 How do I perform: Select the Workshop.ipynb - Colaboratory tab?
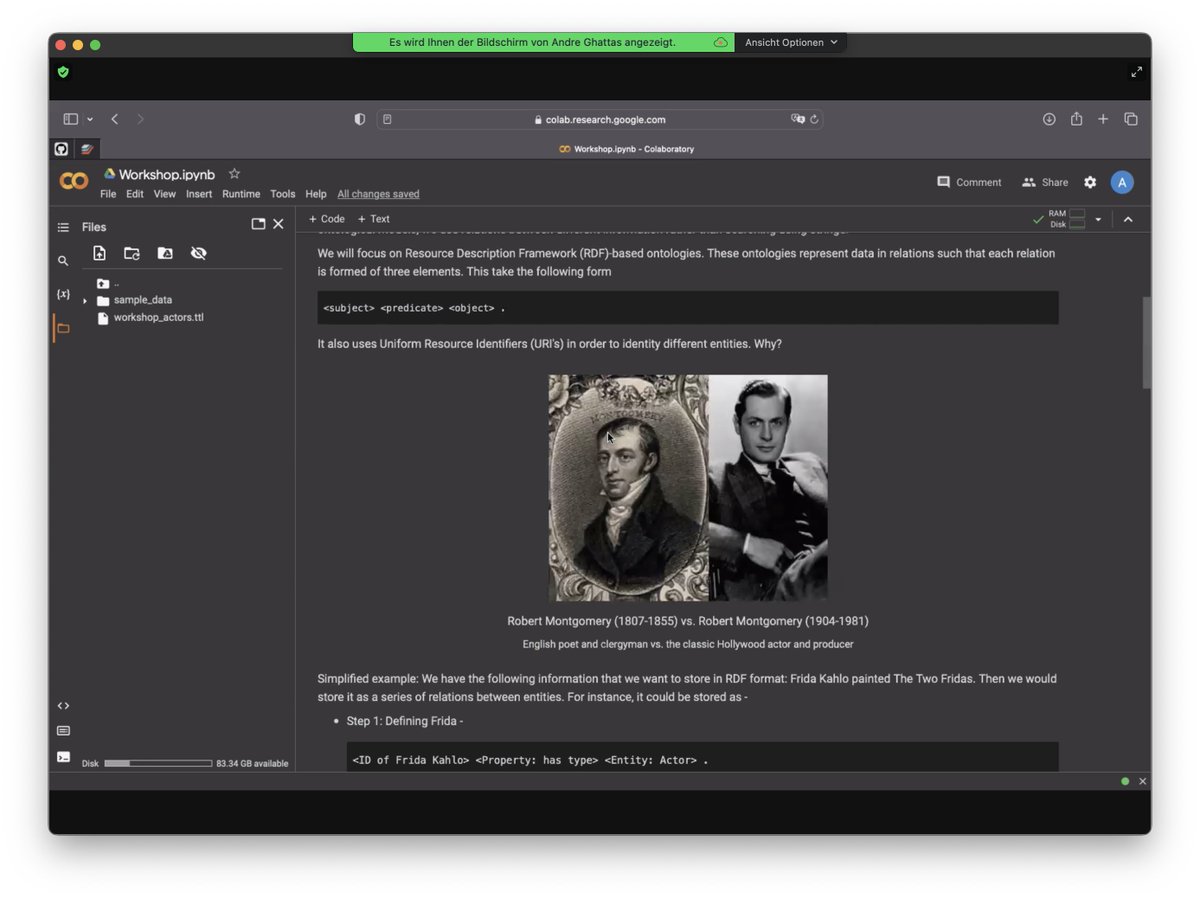(x=626, y=149)
